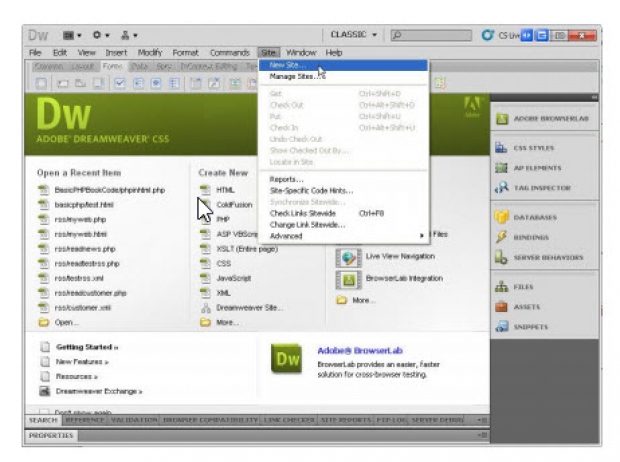Open the Window menu
This screenshot has height=462, width=620.
[301, 53]
